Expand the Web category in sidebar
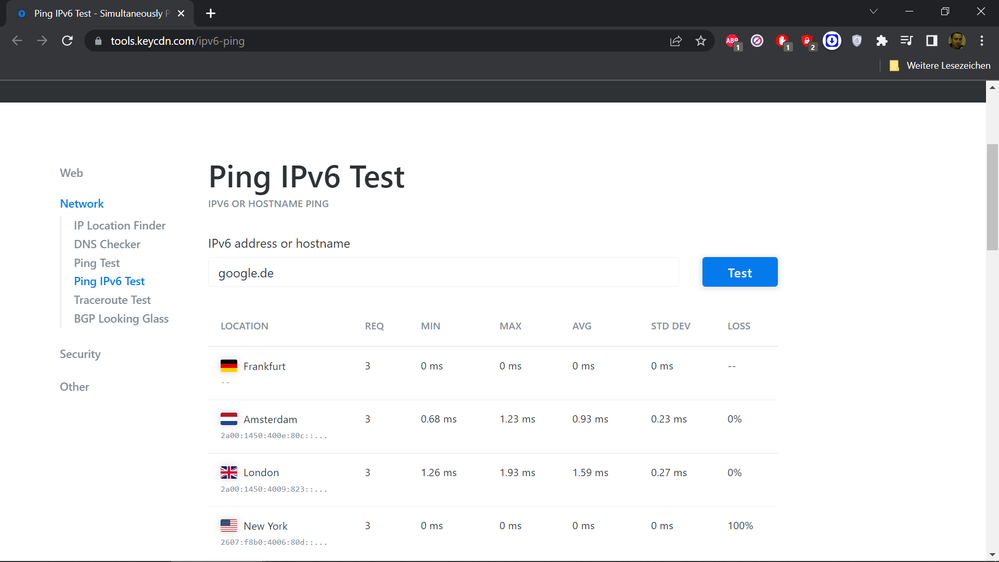The height and width of the screenshot is (562, 999). pyautogui.click(x=71, y=173)
